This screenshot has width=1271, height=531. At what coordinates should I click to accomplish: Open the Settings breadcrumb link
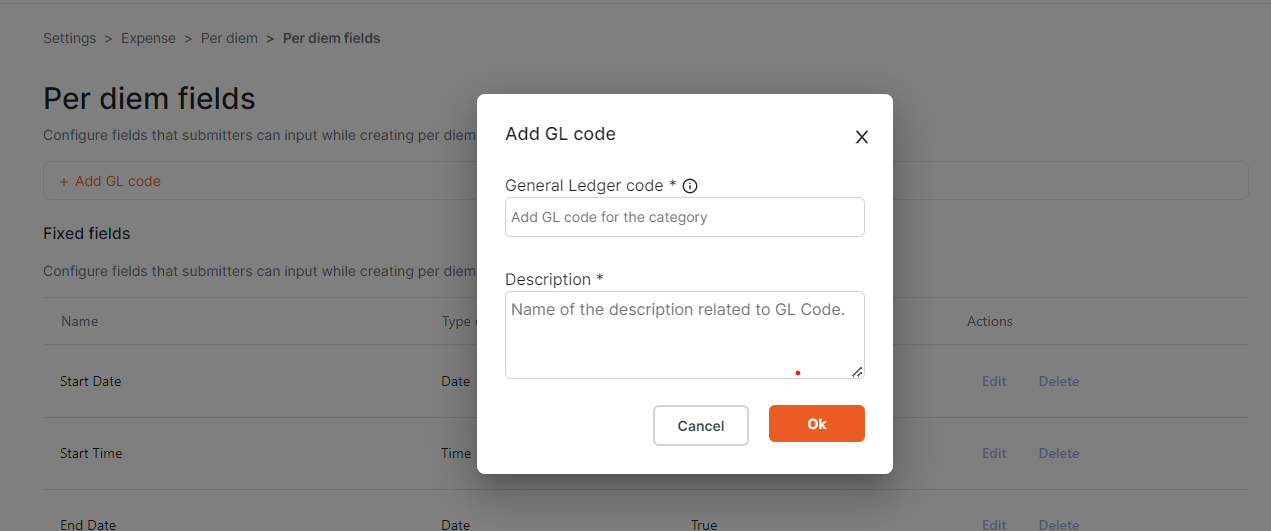pos(70,38)
